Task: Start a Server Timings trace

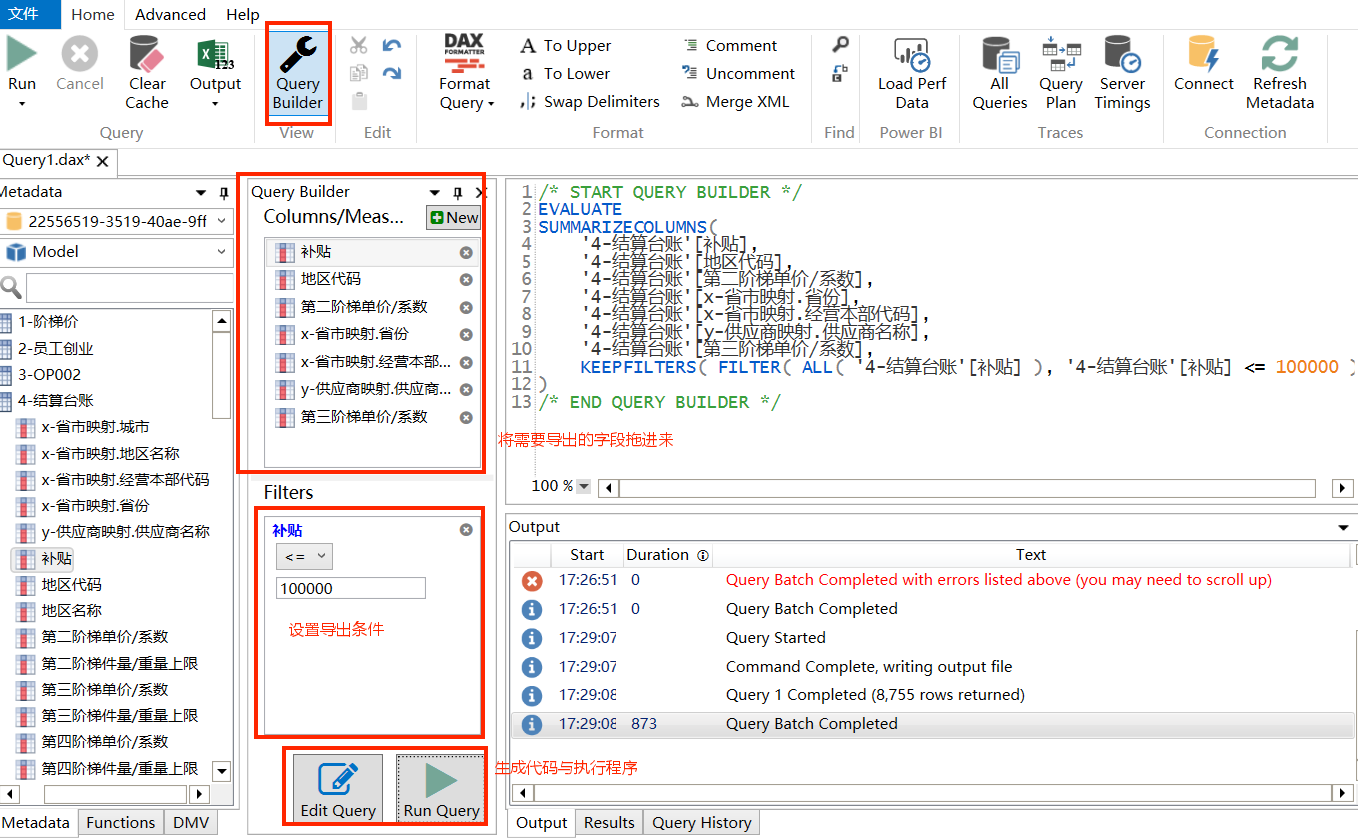Action: click(1122, 72)
